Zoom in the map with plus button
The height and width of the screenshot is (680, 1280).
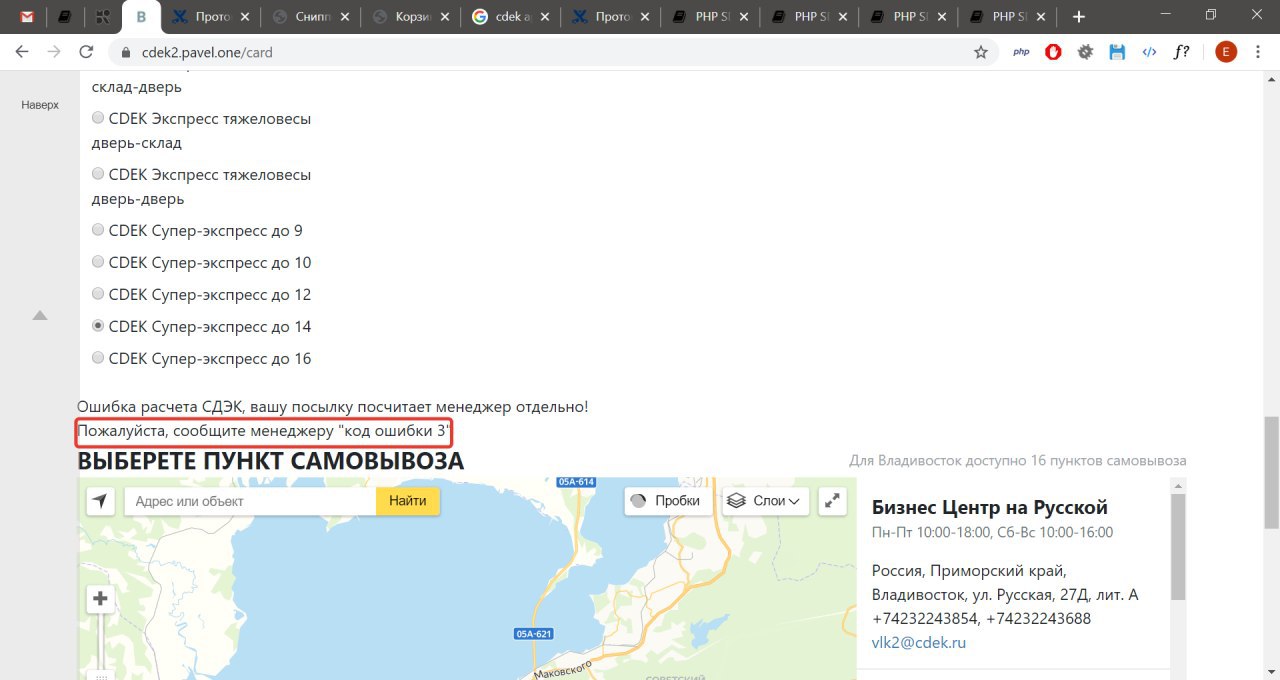point(100,600)
